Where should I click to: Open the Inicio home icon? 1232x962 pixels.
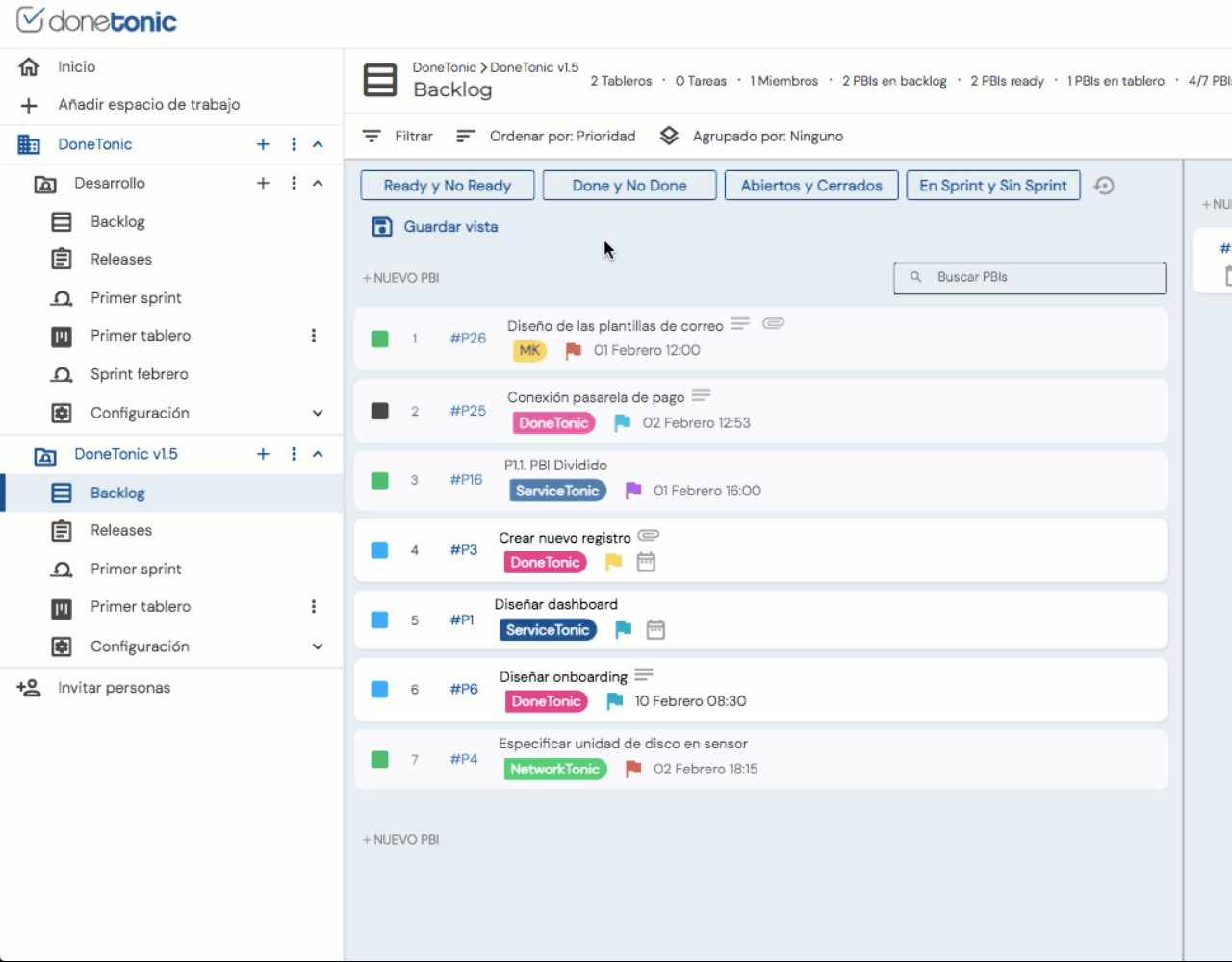(29, 66)
